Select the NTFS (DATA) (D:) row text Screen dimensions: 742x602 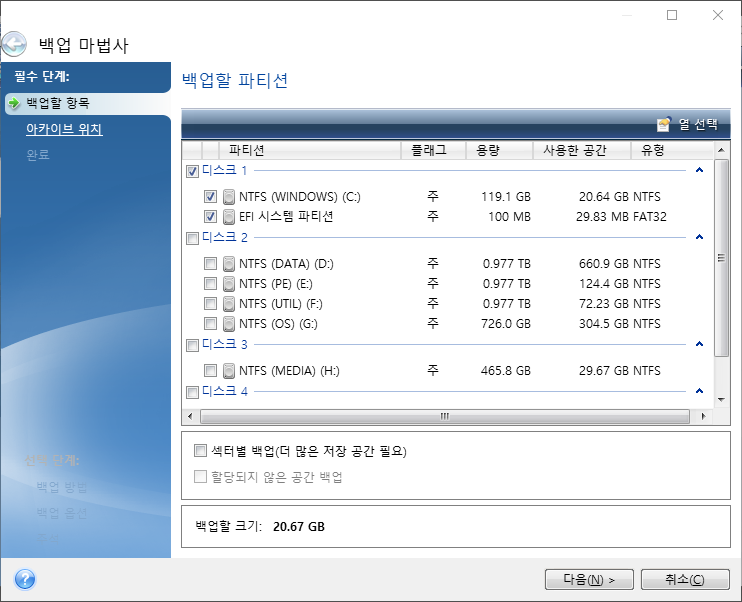click(286, 264)
